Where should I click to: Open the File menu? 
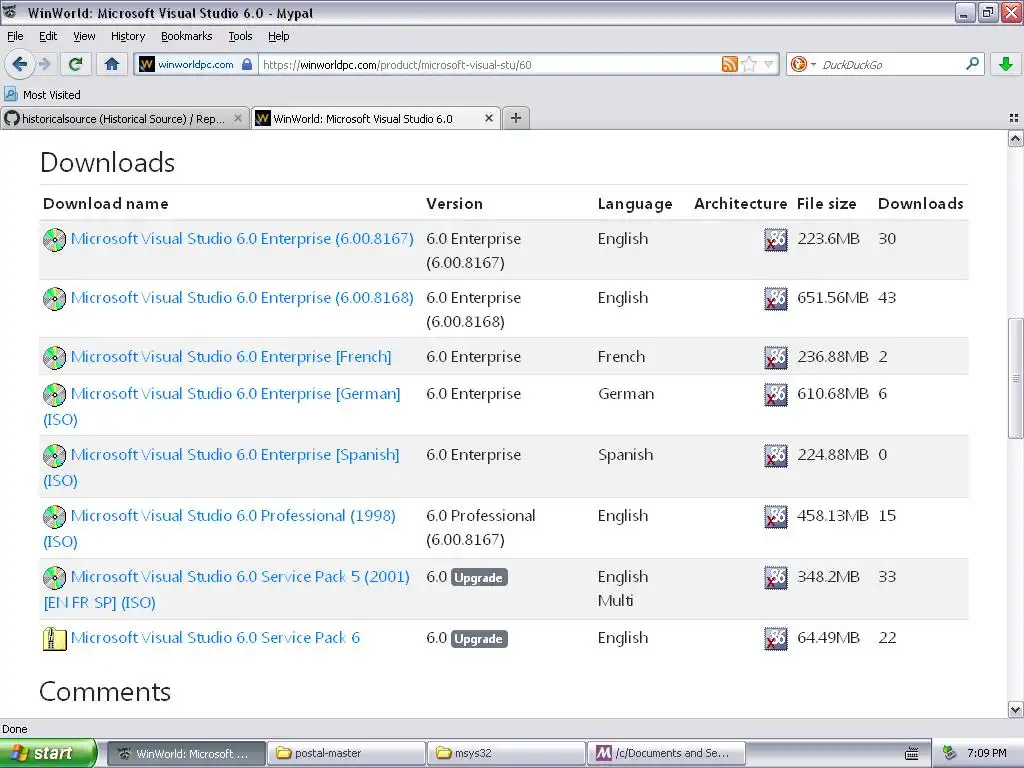pos(15,36)
